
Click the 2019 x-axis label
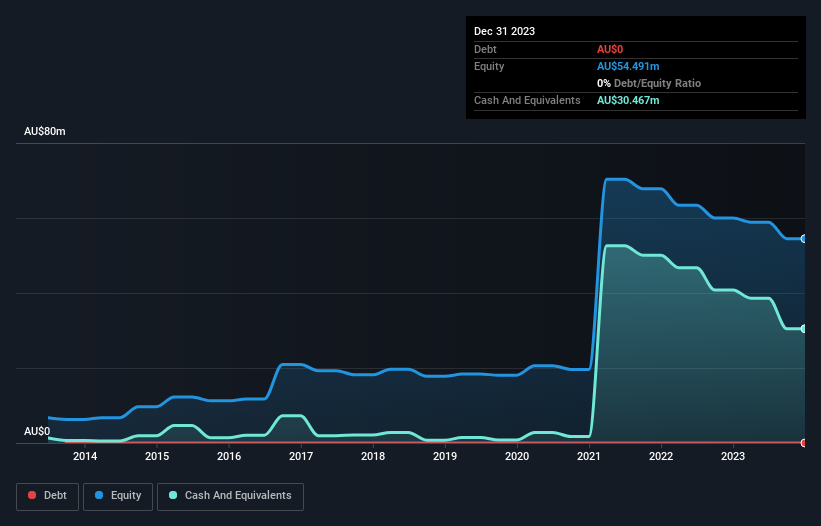click(445, 456)
